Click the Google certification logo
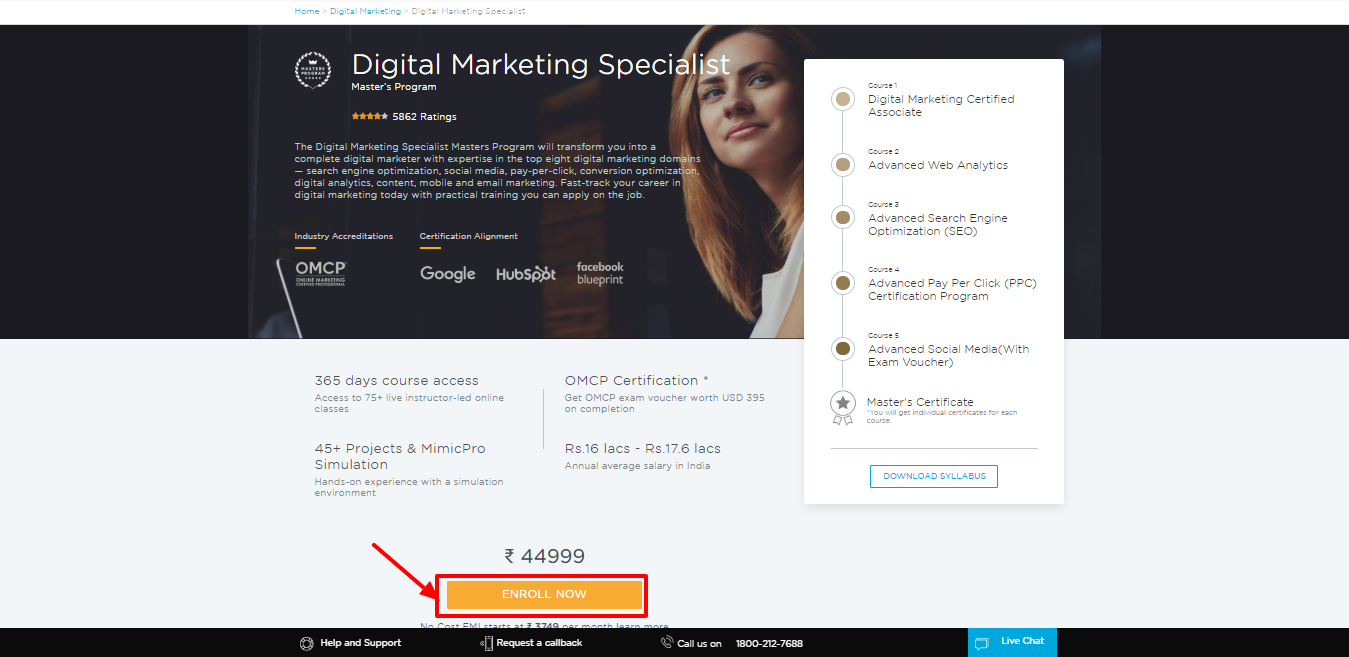The image size is (1349, 657). [x=447, y=274]
